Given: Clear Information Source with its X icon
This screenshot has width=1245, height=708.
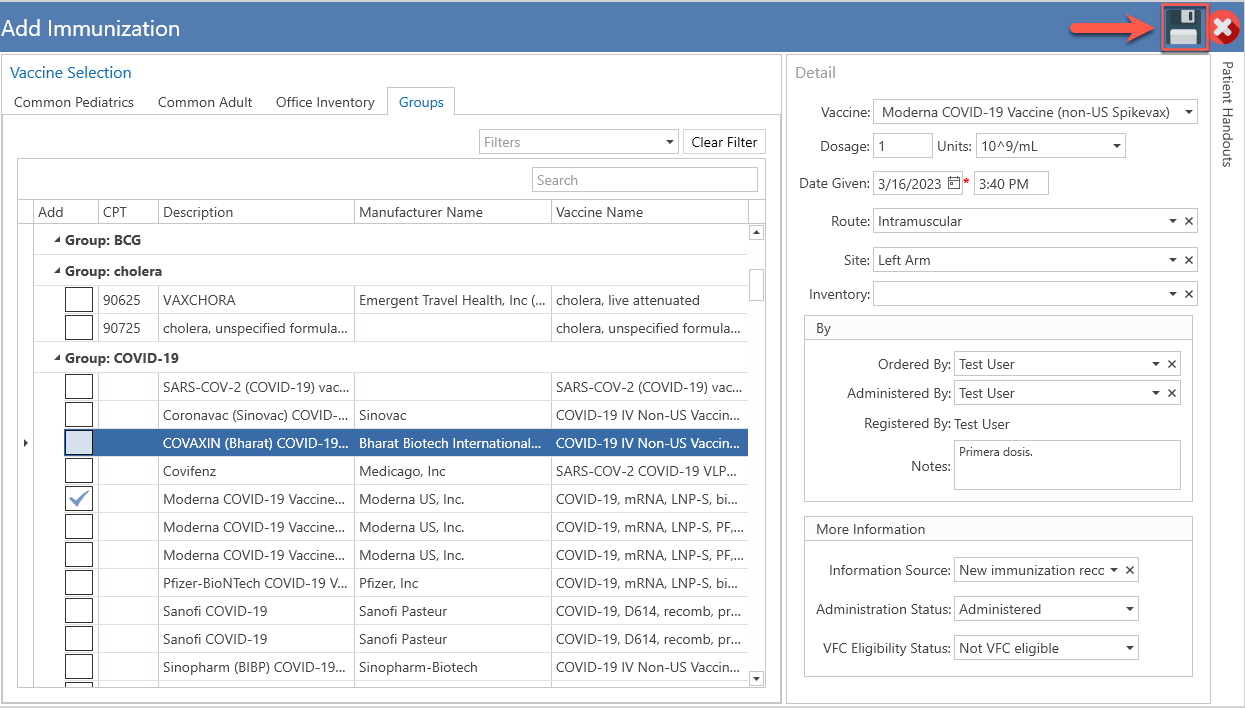Looking at the screenshot, I should (x=1130, y=570).
